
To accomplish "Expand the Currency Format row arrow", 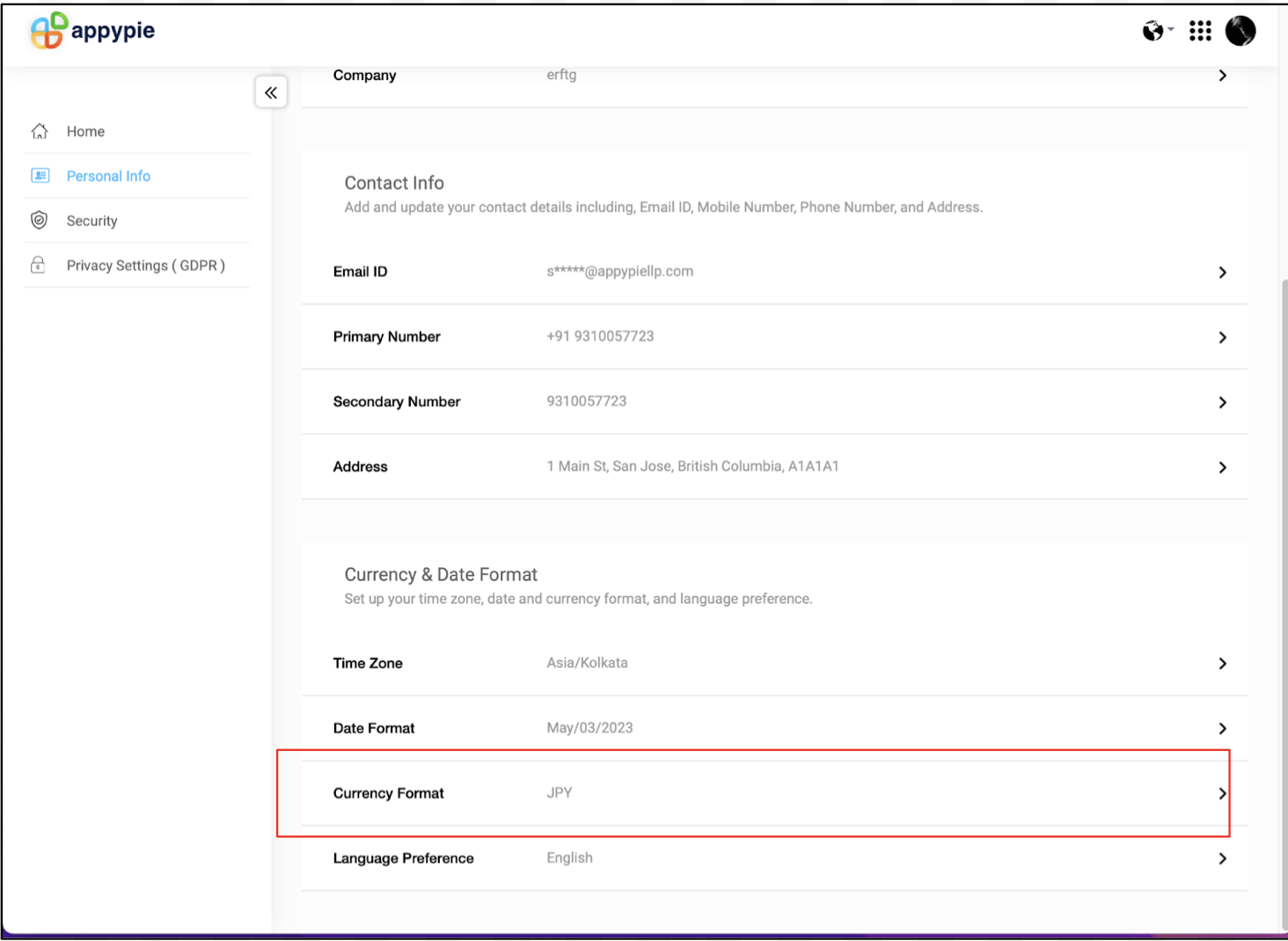I will [1222, 793].
